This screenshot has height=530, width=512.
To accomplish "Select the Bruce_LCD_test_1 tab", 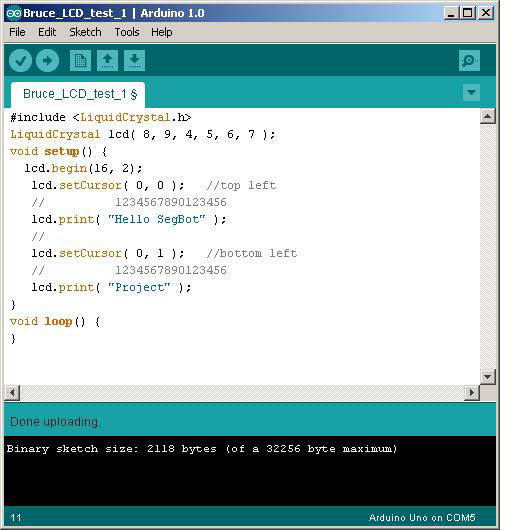I will pyautogui.click(x=78, y=94).
